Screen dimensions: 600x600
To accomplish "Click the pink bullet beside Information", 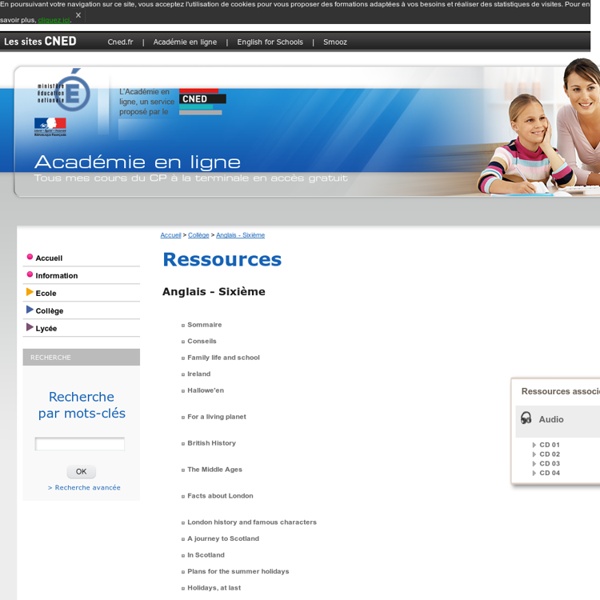I will pos(30,275).
